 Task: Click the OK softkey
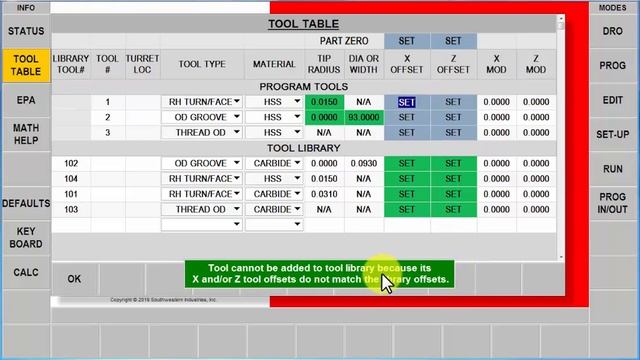(74, 279)
